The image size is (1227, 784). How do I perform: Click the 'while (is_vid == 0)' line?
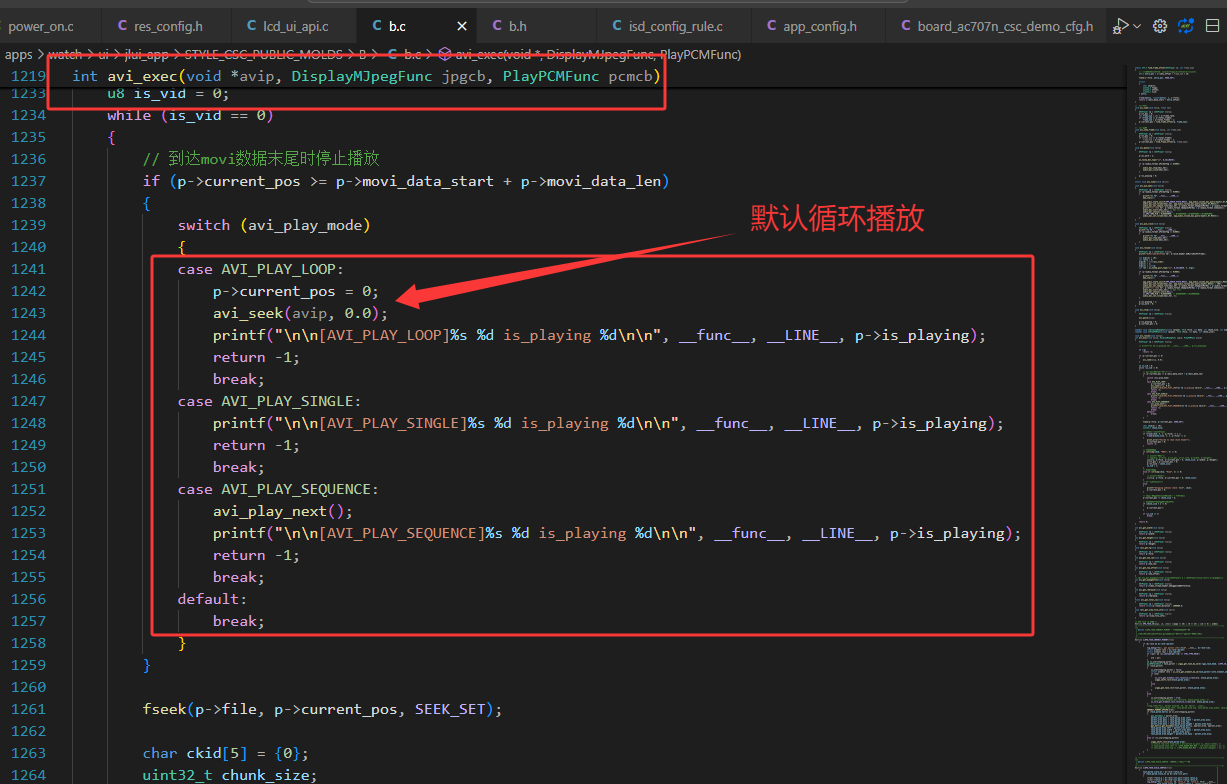(190, 115)
